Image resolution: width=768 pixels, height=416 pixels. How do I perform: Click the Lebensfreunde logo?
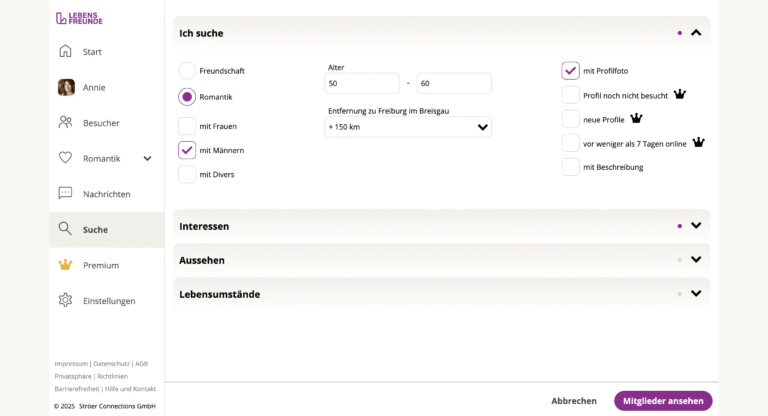(x=79, y=18)
